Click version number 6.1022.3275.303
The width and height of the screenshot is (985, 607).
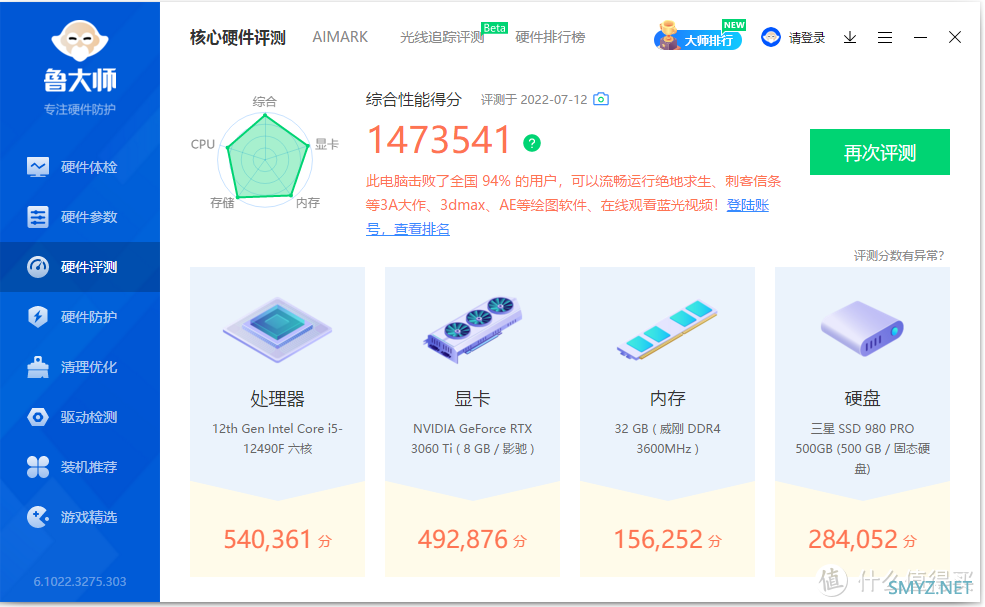click(80, 582)
